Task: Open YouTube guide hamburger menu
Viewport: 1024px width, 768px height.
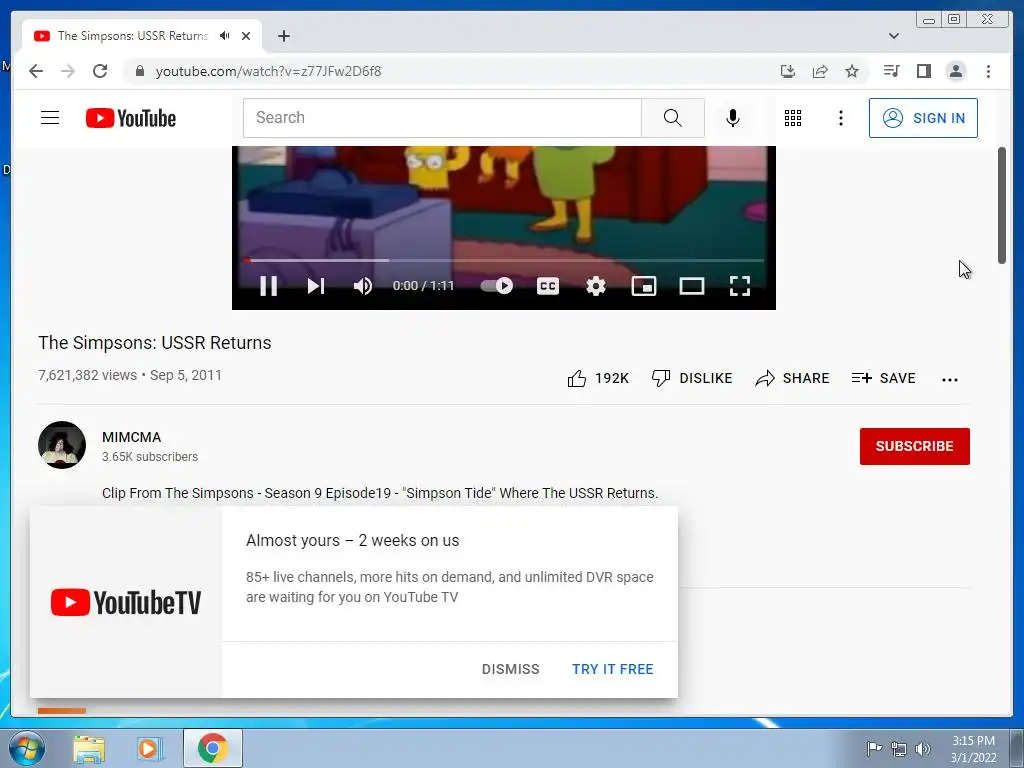Action: click(x=50, y=118)
